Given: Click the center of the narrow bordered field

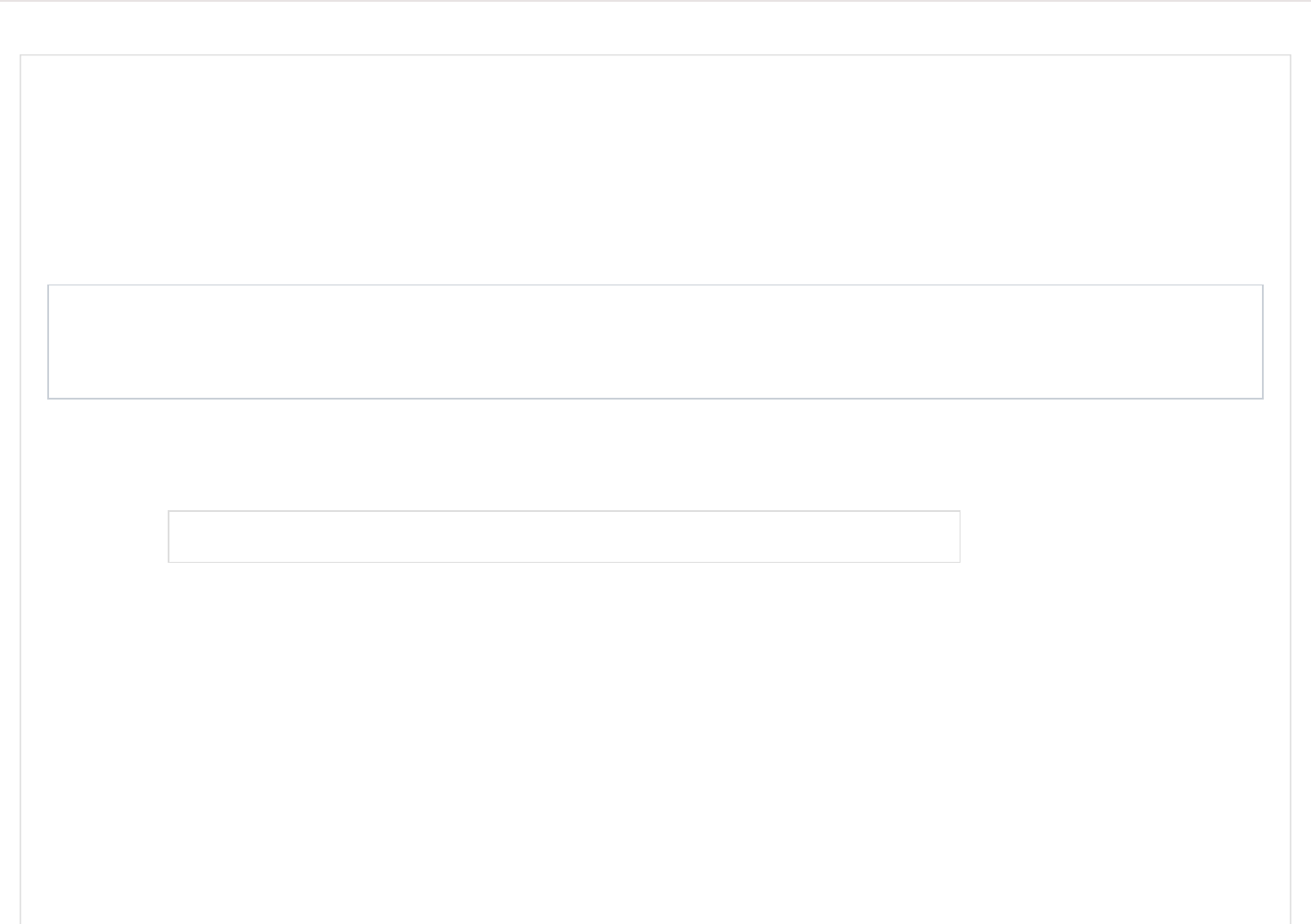Looking at the screenshot, I should pos(564,536).
